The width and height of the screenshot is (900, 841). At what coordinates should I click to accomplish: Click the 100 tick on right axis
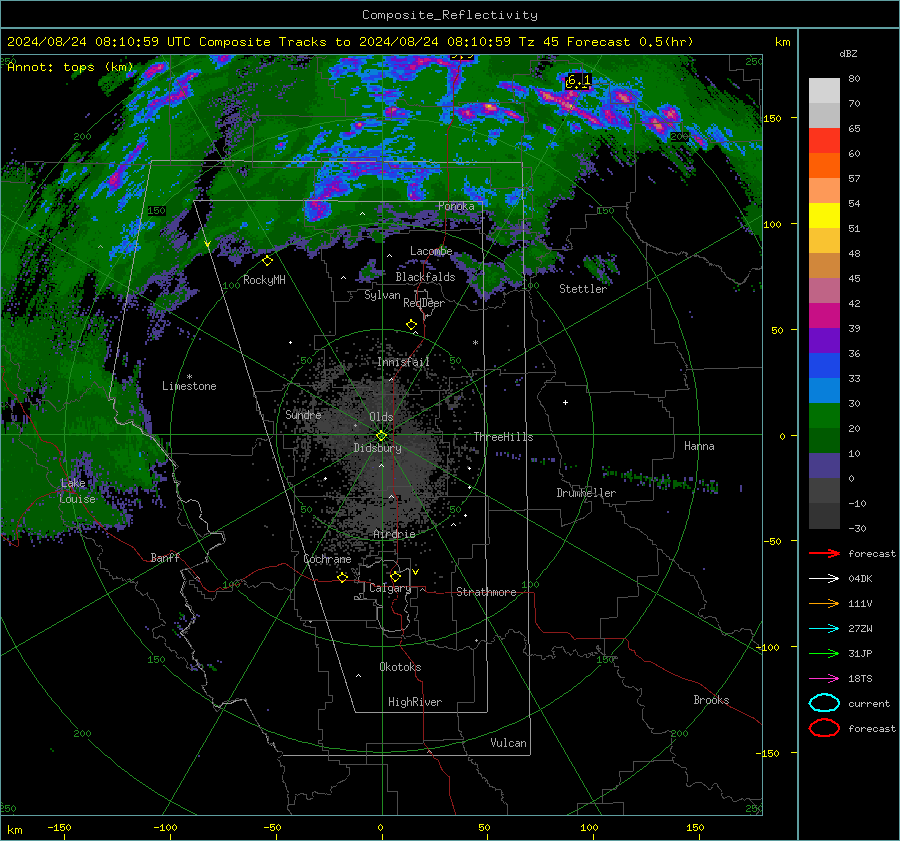[x=772, y=224]
